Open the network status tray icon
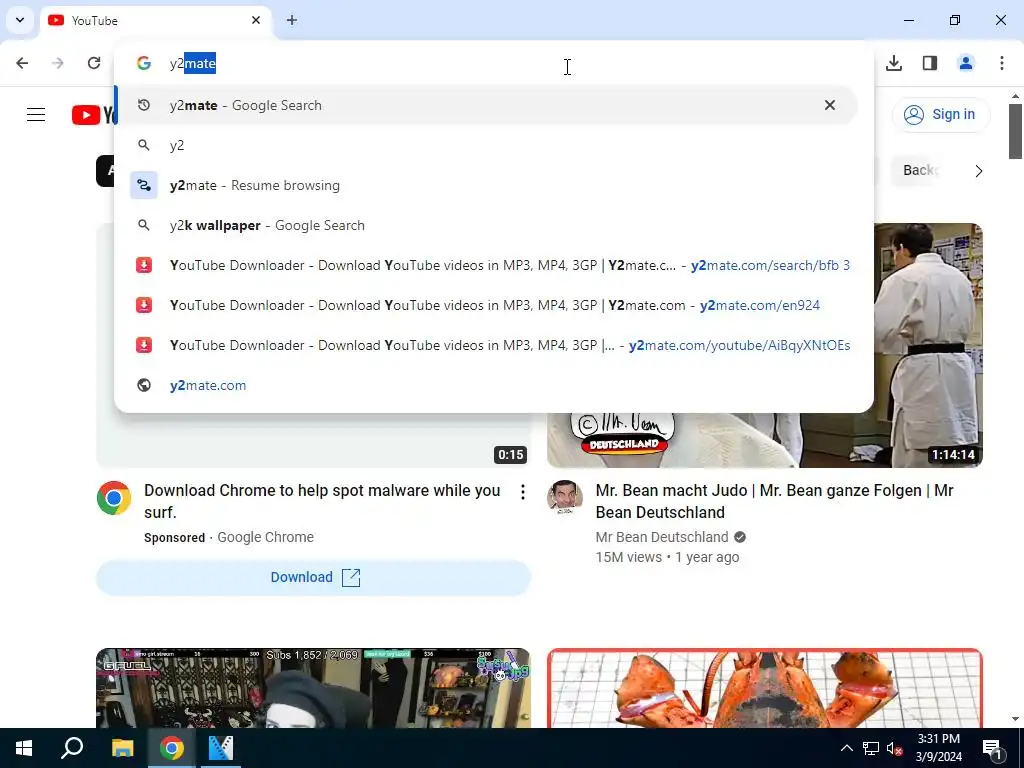1024x768 pixels. 871,748
